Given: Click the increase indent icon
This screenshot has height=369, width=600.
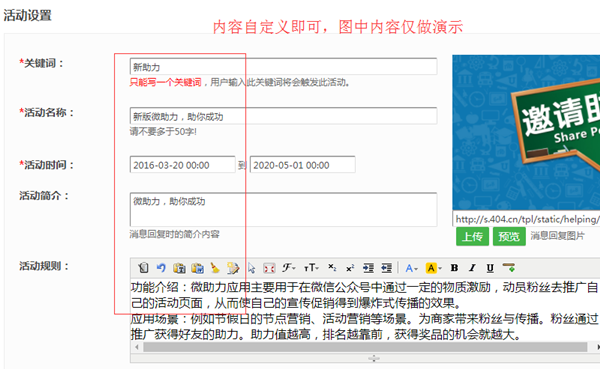Looking at the screenshot, I should coord(368,268).
